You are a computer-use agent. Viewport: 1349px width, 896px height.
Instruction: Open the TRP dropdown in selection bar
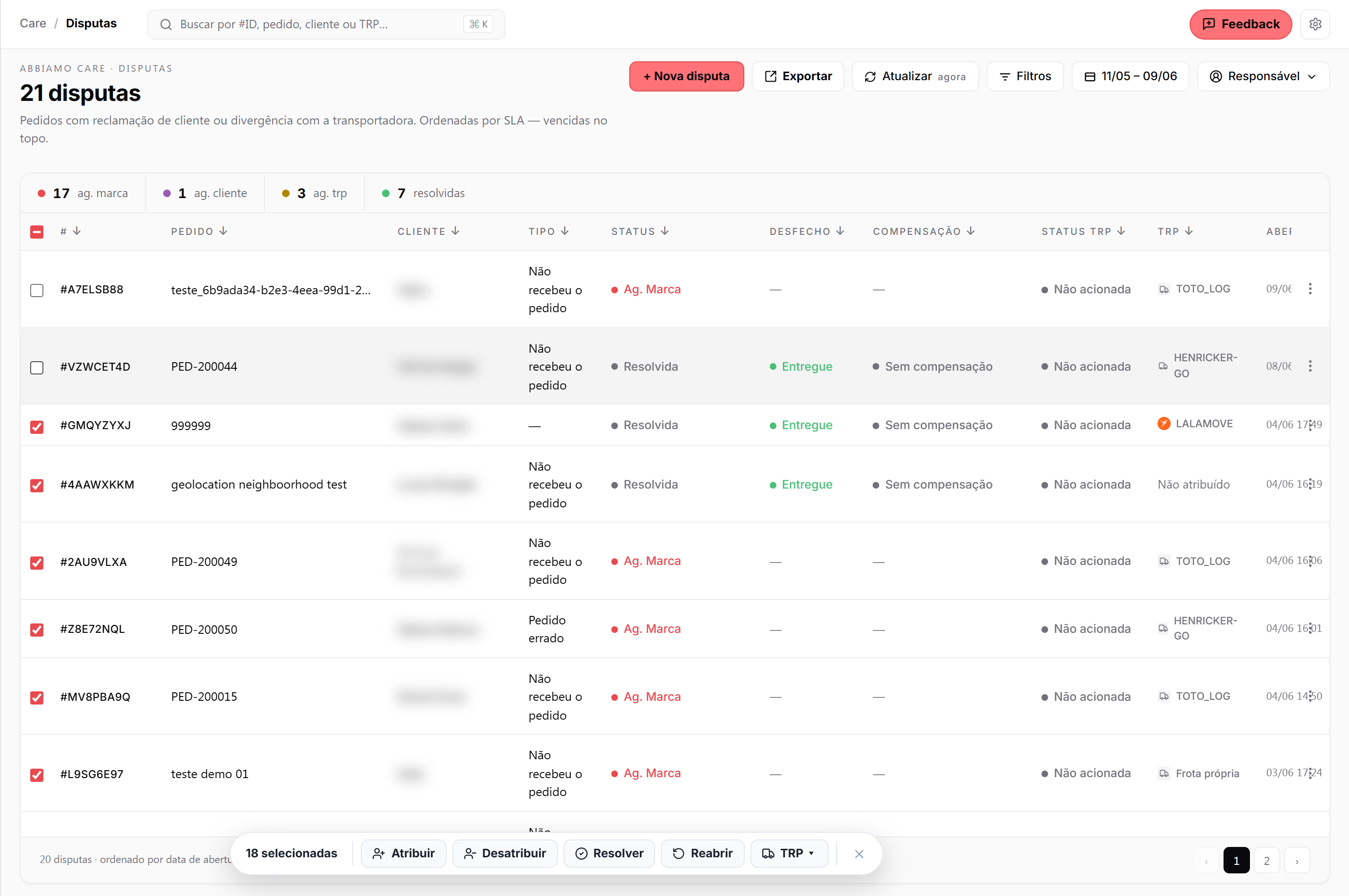[x=789, y=854]
